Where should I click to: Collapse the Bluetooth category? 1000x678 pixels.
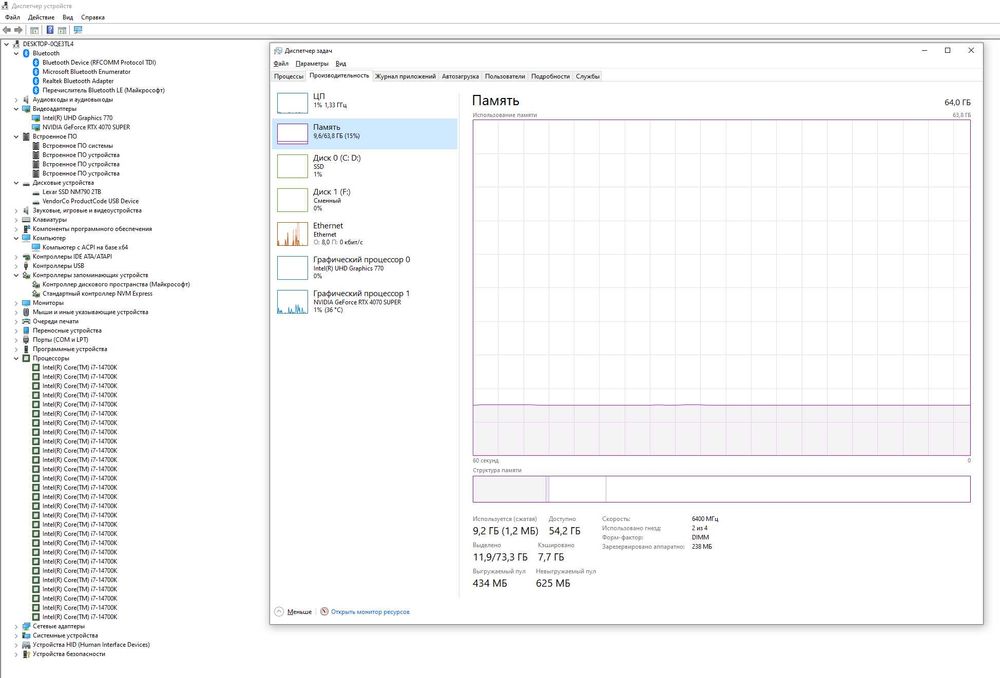(16, 54)
